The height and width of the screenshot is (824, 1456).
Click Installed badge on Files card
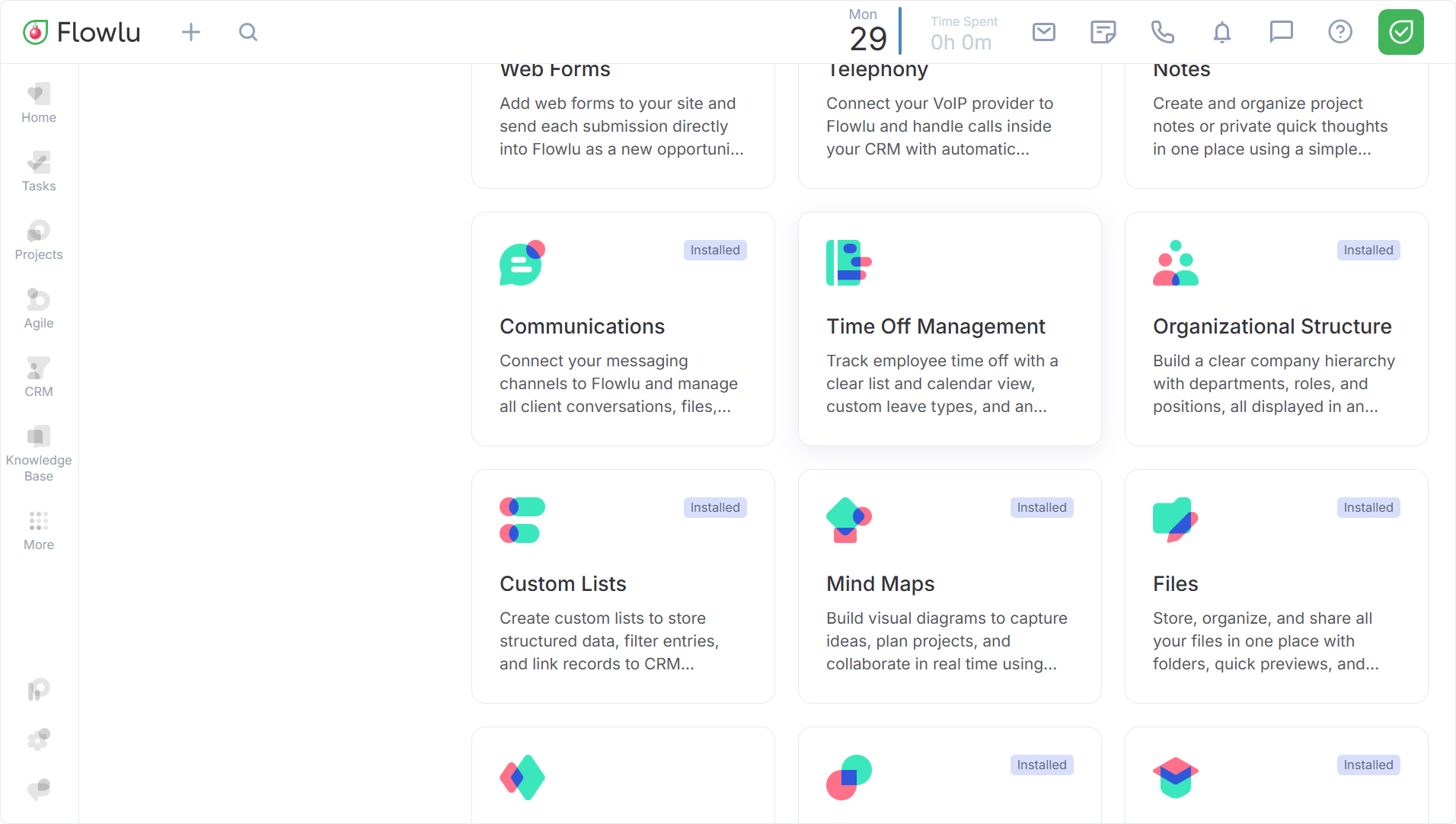click(1368, 508)
